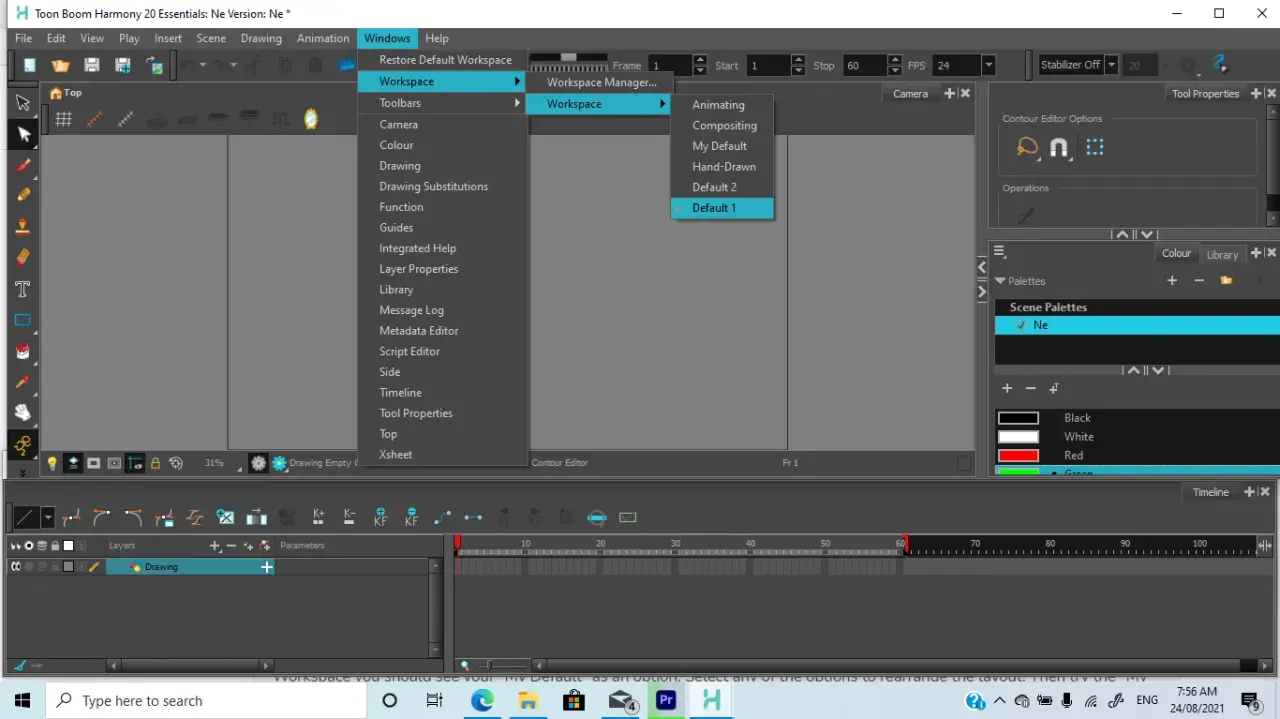Select the Colour Dropper tool
The height and width of the screenshot is (719, 1280).
click(23, 382)
